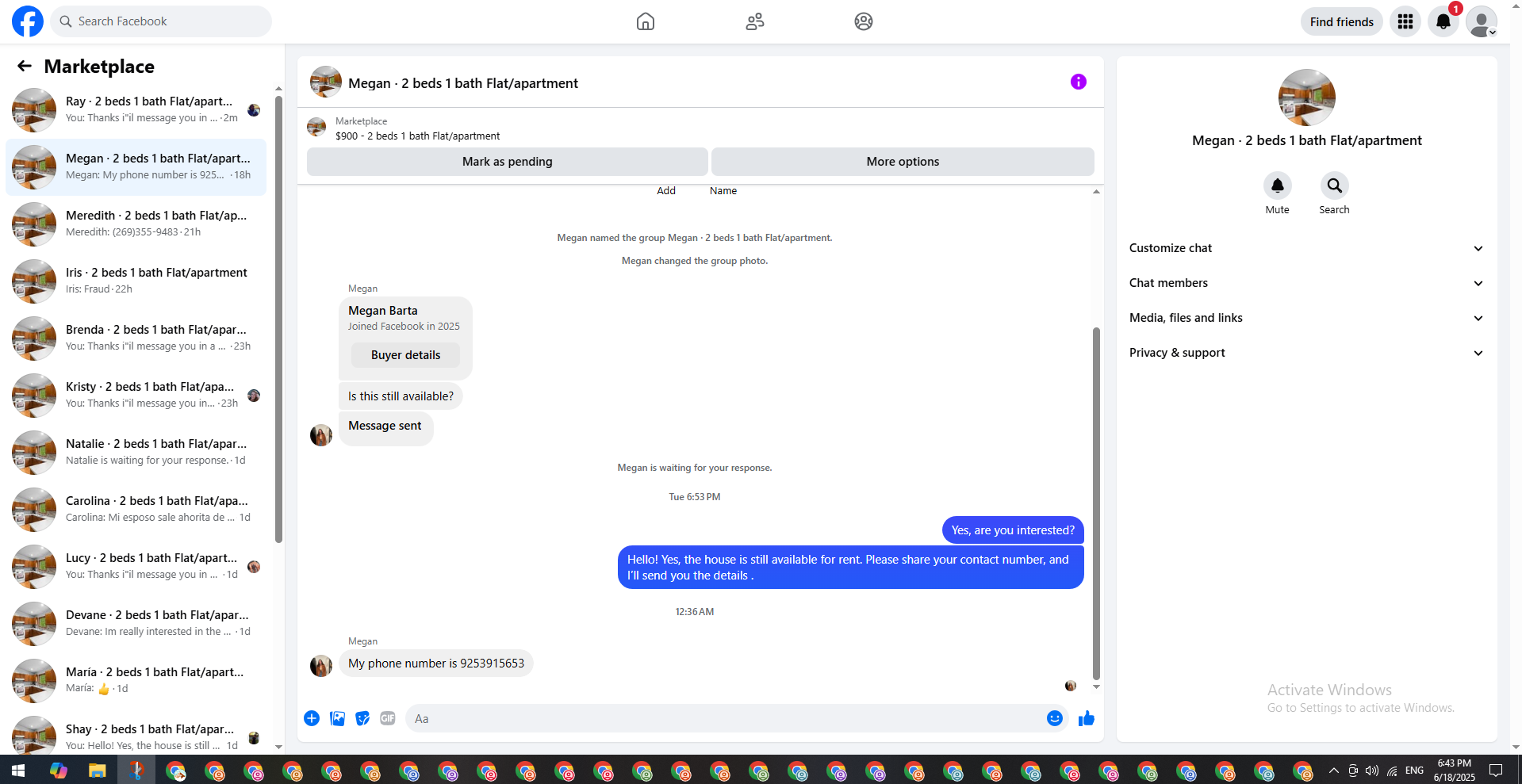This screenshot has height=784, width=1522.
Task: Open the Natalie conversation
Action: [136, 453]
